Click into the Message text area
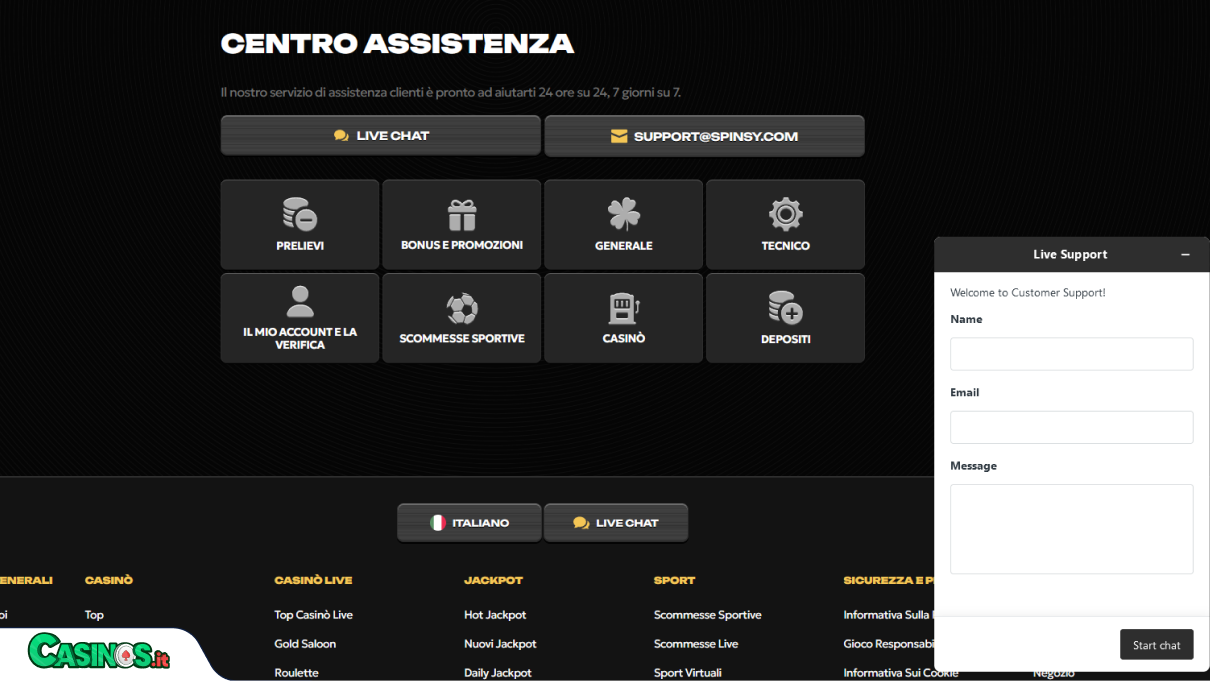 (x=1071, y=529)
